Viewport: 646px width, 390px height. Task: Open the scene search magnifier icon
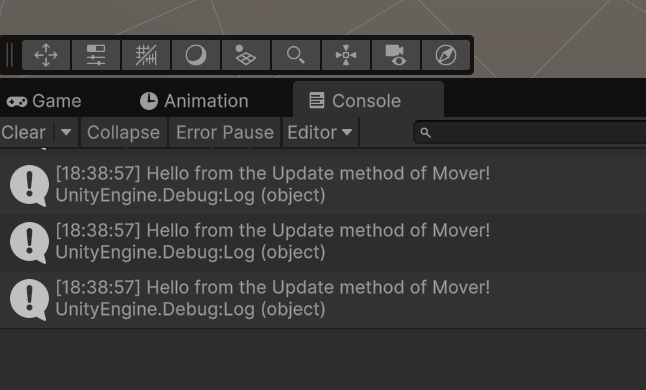[x=296, y=55]
